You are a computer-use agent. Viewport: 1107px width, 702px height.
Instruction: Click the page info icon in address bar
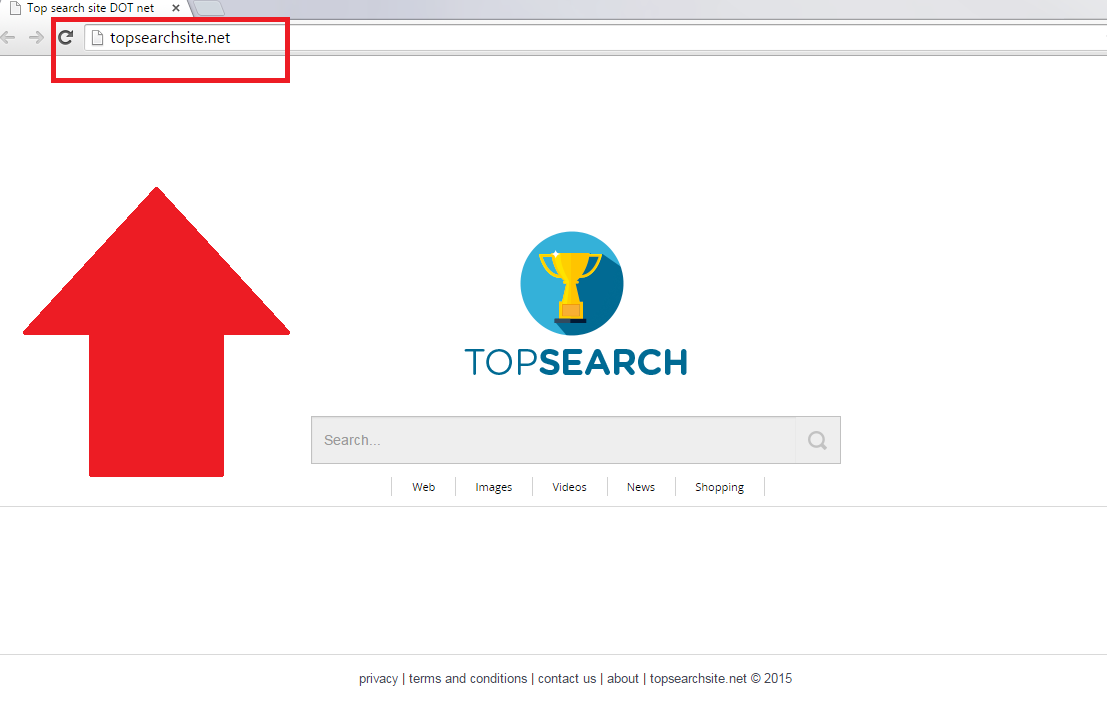point(97,38)
